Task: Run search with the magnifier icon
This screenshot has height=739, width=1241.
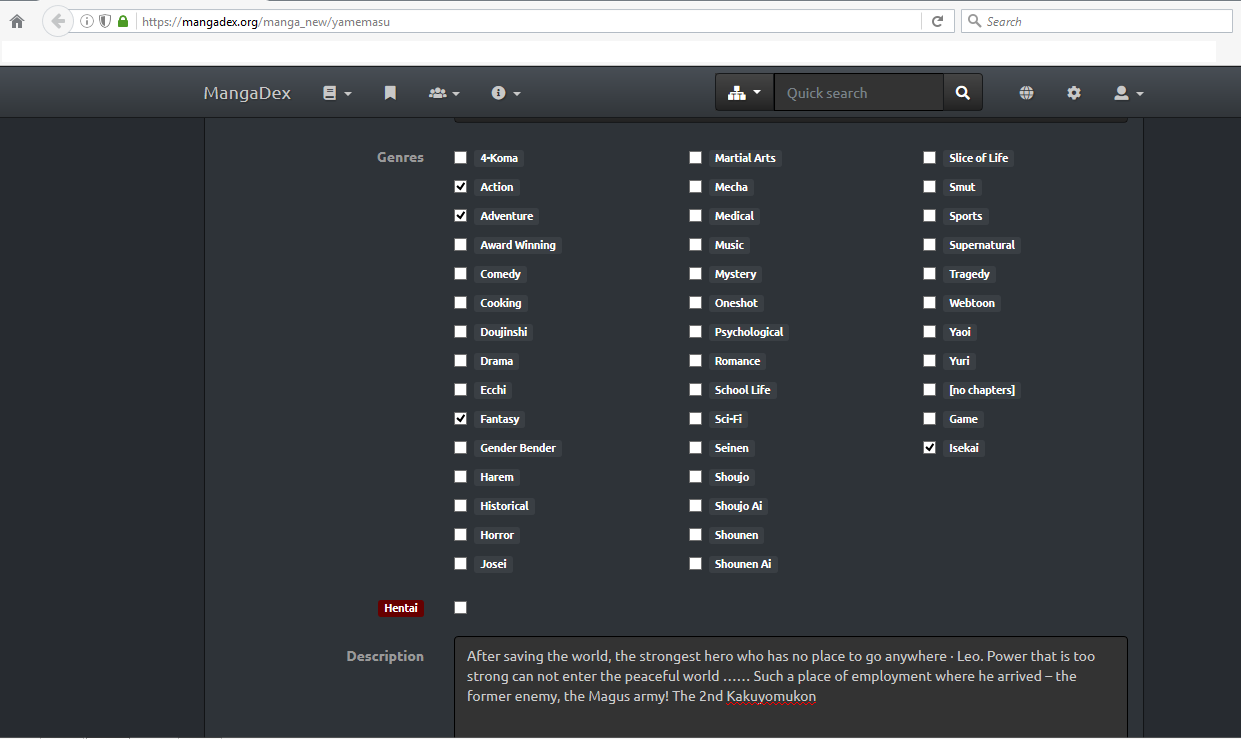Action: click(962, 91)
